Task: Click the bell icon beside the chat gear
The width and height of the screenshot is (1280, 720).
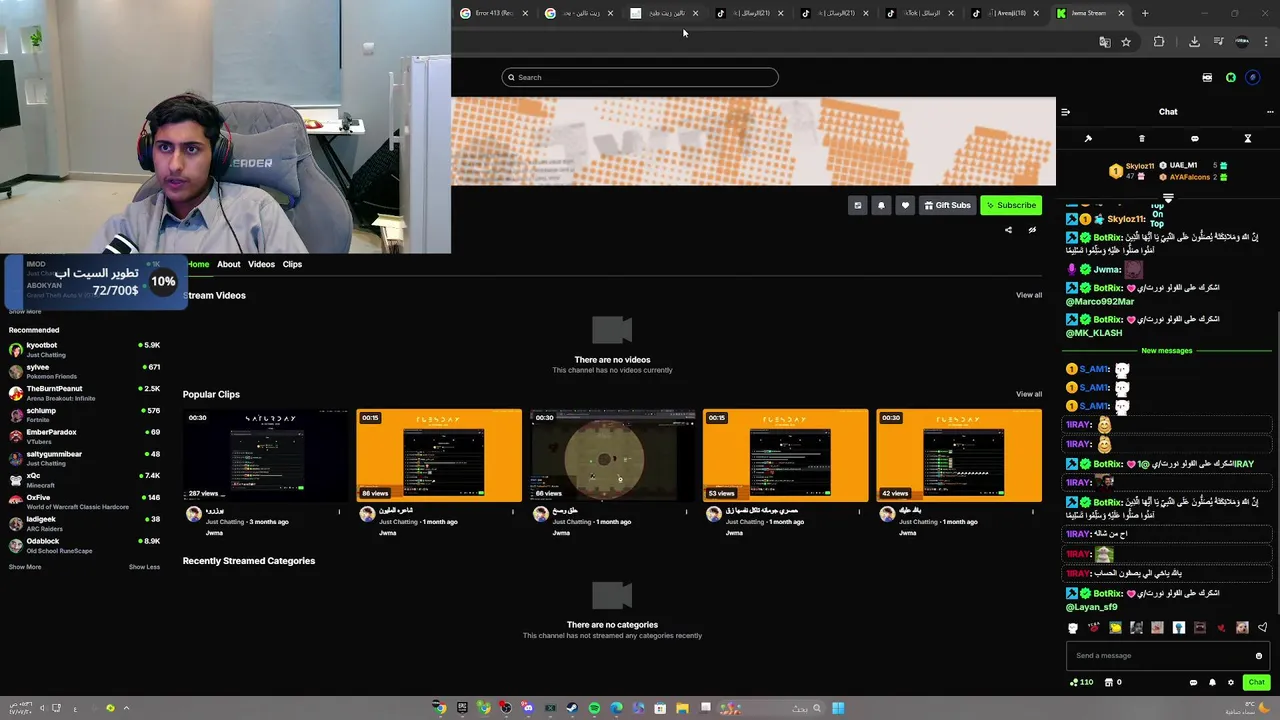Action: [x=1212, y=682]
